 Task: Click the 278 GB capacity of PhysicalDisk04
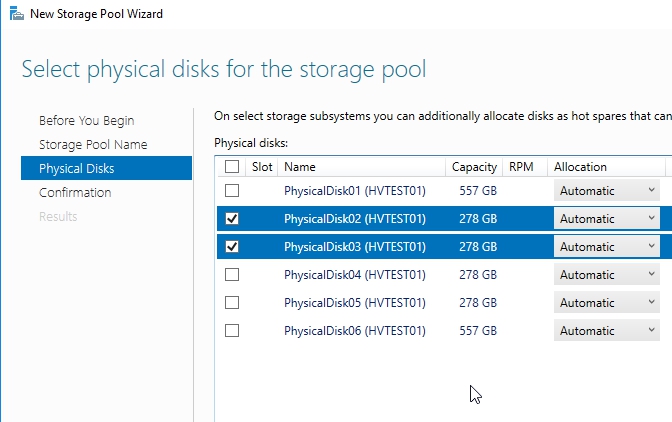pyautogui.click(x=478, y=275)
